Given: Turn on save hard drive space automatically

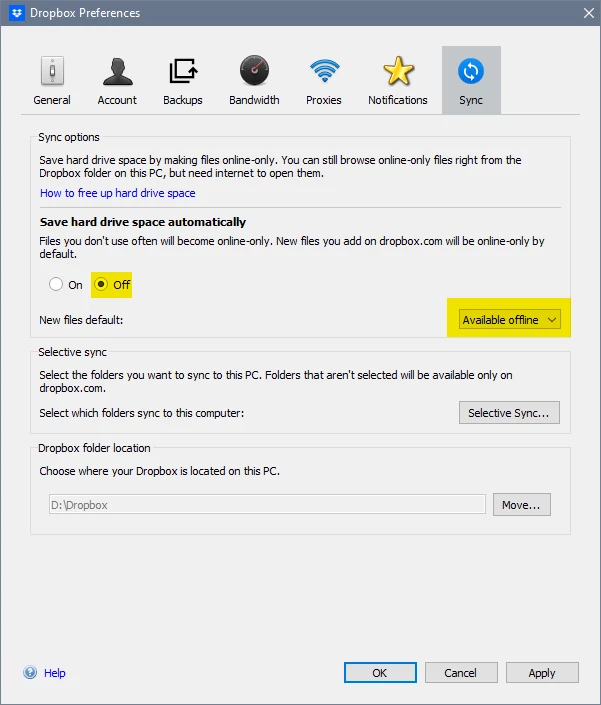Looking at the screenshot, I should [56, 284].
